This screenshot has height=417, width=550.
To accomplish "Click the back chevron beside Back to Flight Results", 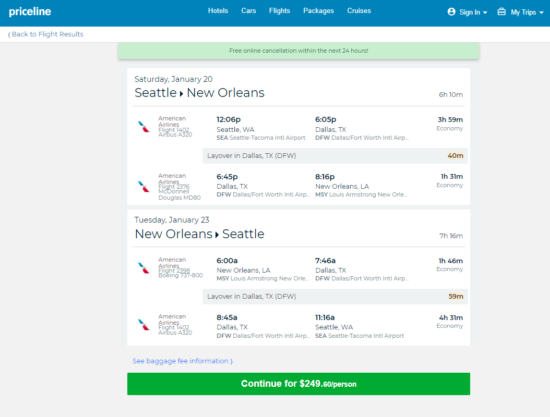I will click(9, 34).
